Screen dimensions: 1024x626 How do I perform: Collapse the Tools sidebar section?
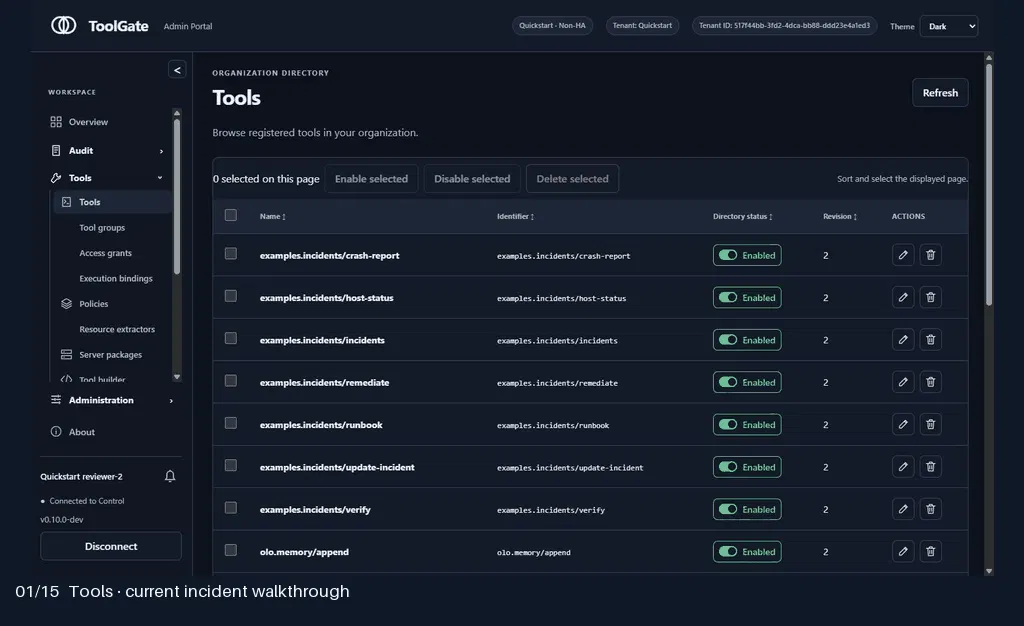click(x=107, y=178)
